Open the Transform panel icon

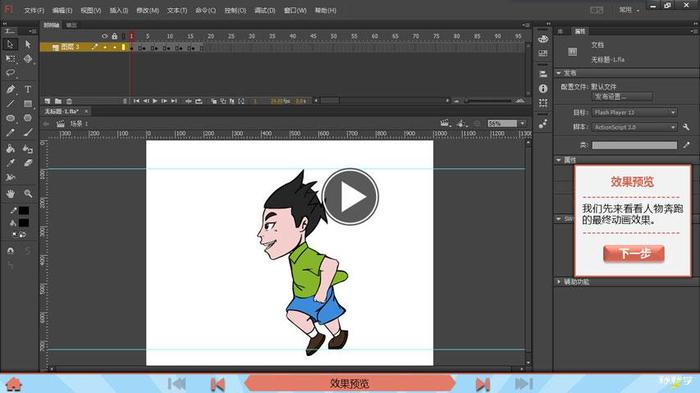[x=543, y=103]
